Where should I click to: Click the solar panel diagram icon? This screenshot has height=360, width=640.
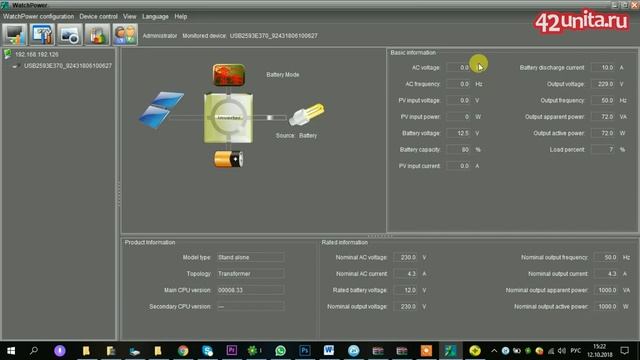click(161, 110)
